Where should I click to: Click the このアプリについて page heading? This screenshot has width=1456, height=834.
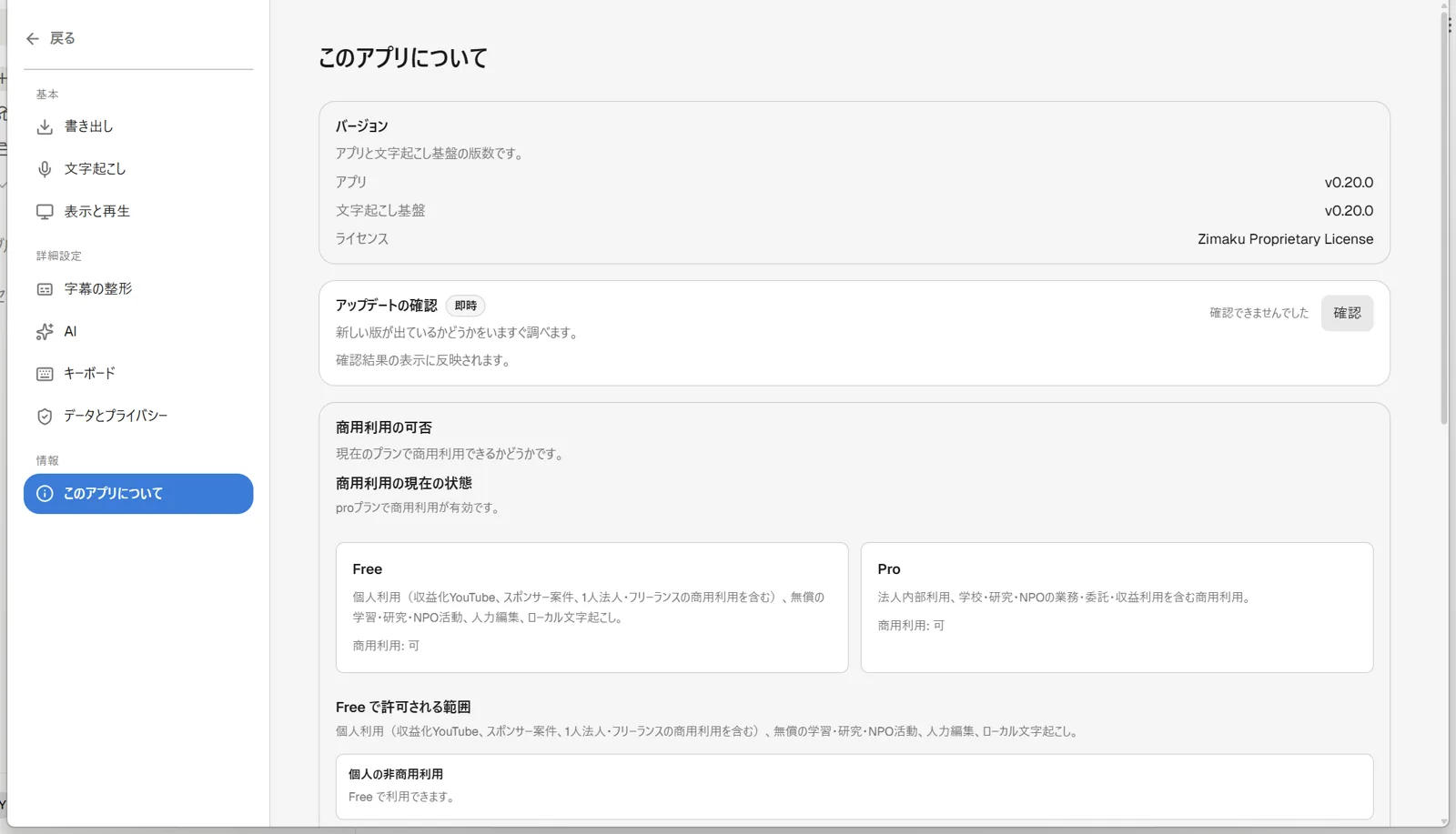click(x=402, y=58)
